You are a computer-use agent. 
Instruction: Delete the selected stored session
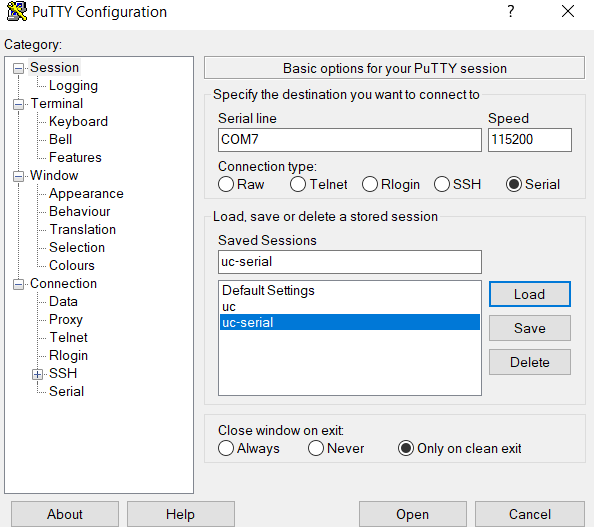pyautogui.click(x=530, y=362)
